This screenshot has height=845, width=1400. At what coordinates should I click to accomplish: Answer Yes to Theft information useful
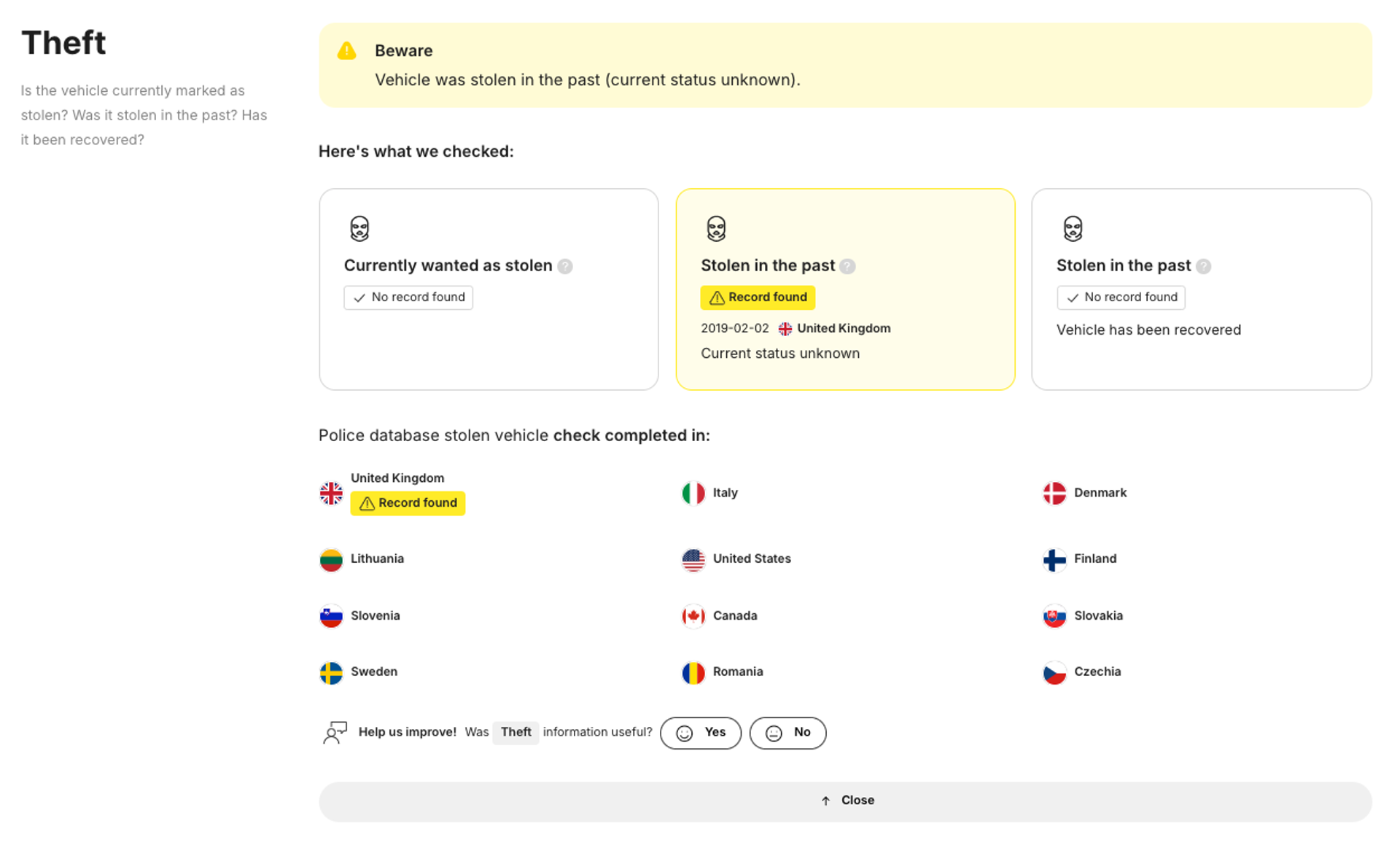pyautogui.click(x=701, y=733)
